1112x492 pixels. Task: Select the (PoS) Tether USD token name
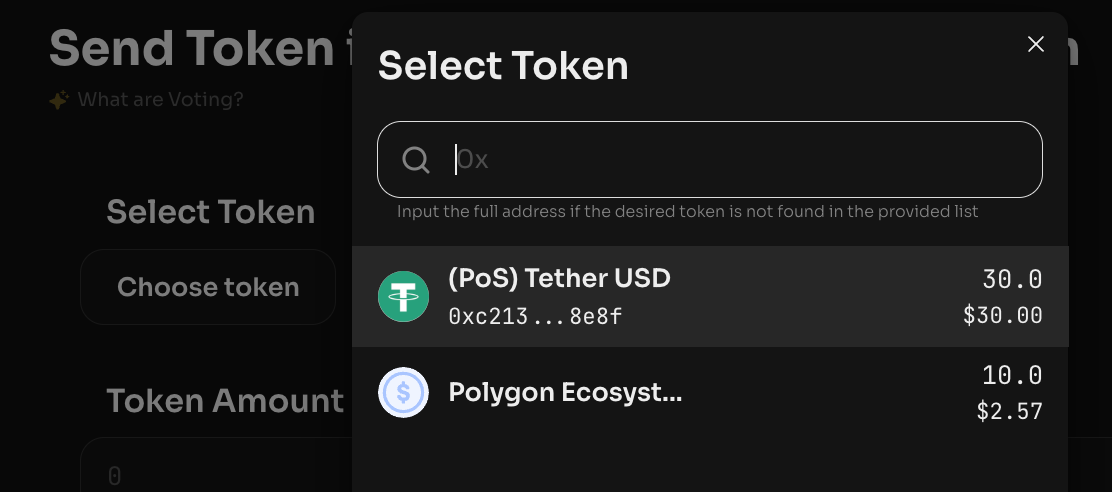click(559, 278)
